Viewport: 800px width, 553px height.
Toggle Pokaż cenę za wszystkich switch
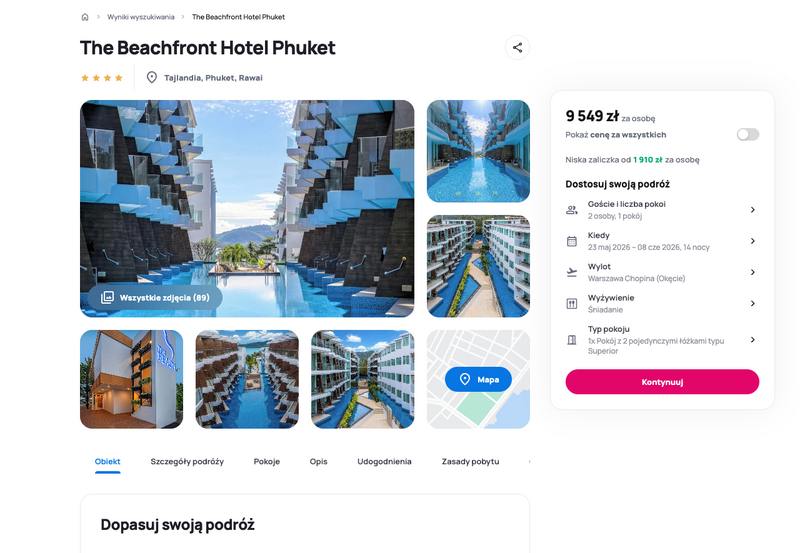(747, 134)
